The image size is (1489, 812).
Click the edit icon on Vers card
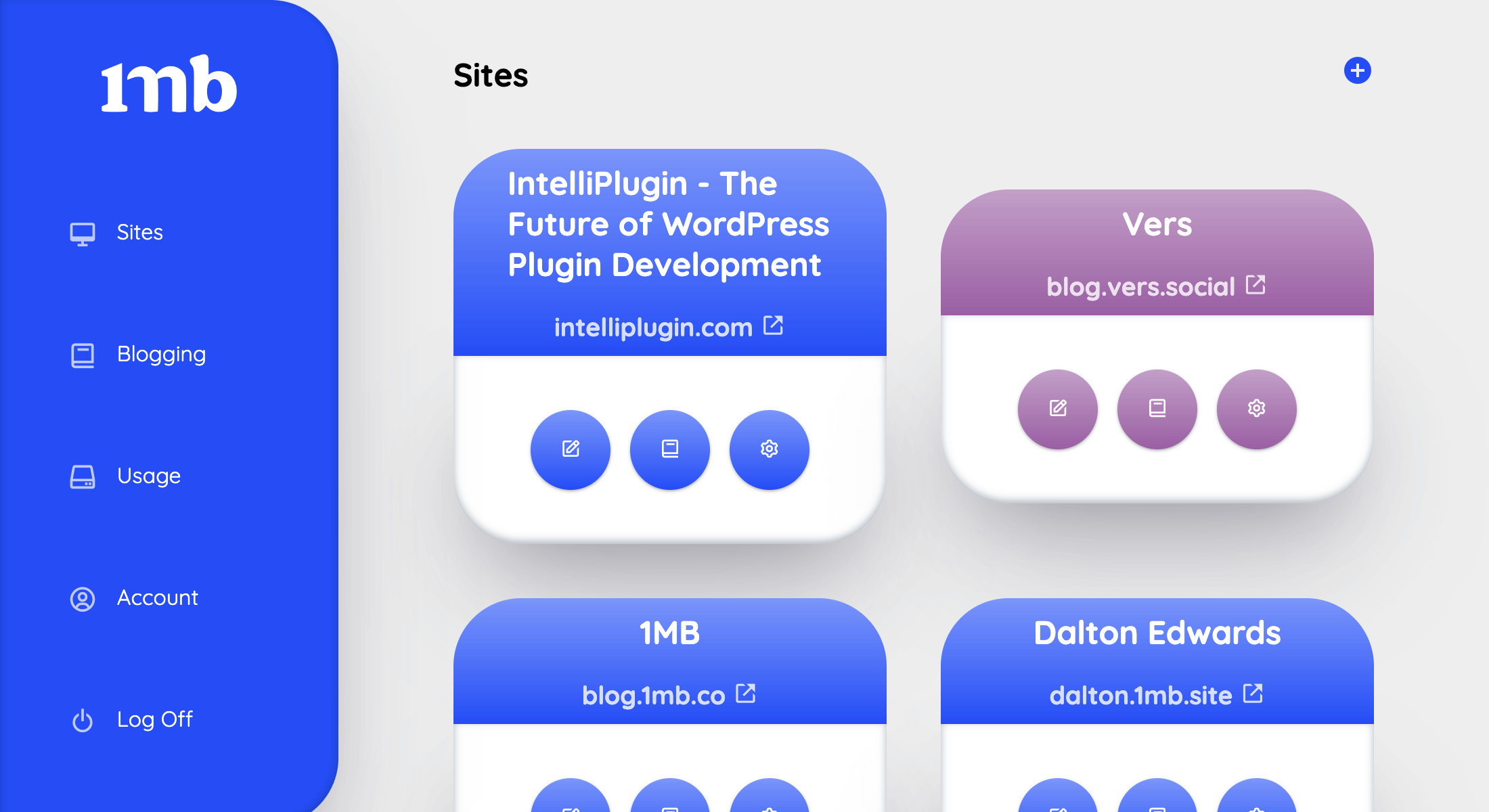1057,406
